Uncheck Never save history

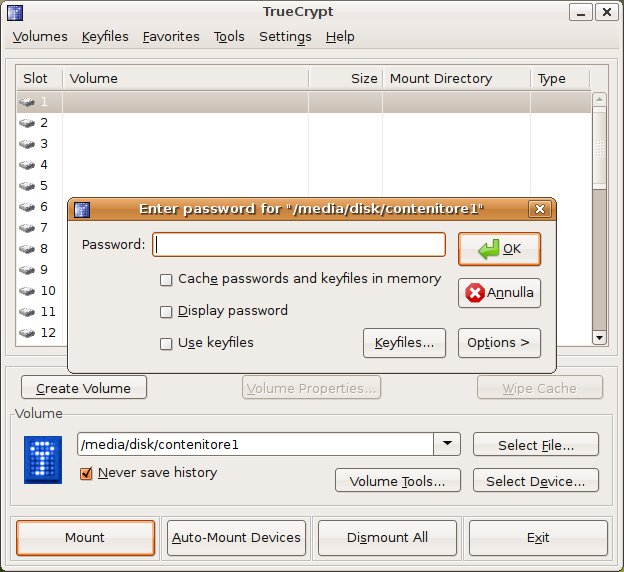(86, 473)
